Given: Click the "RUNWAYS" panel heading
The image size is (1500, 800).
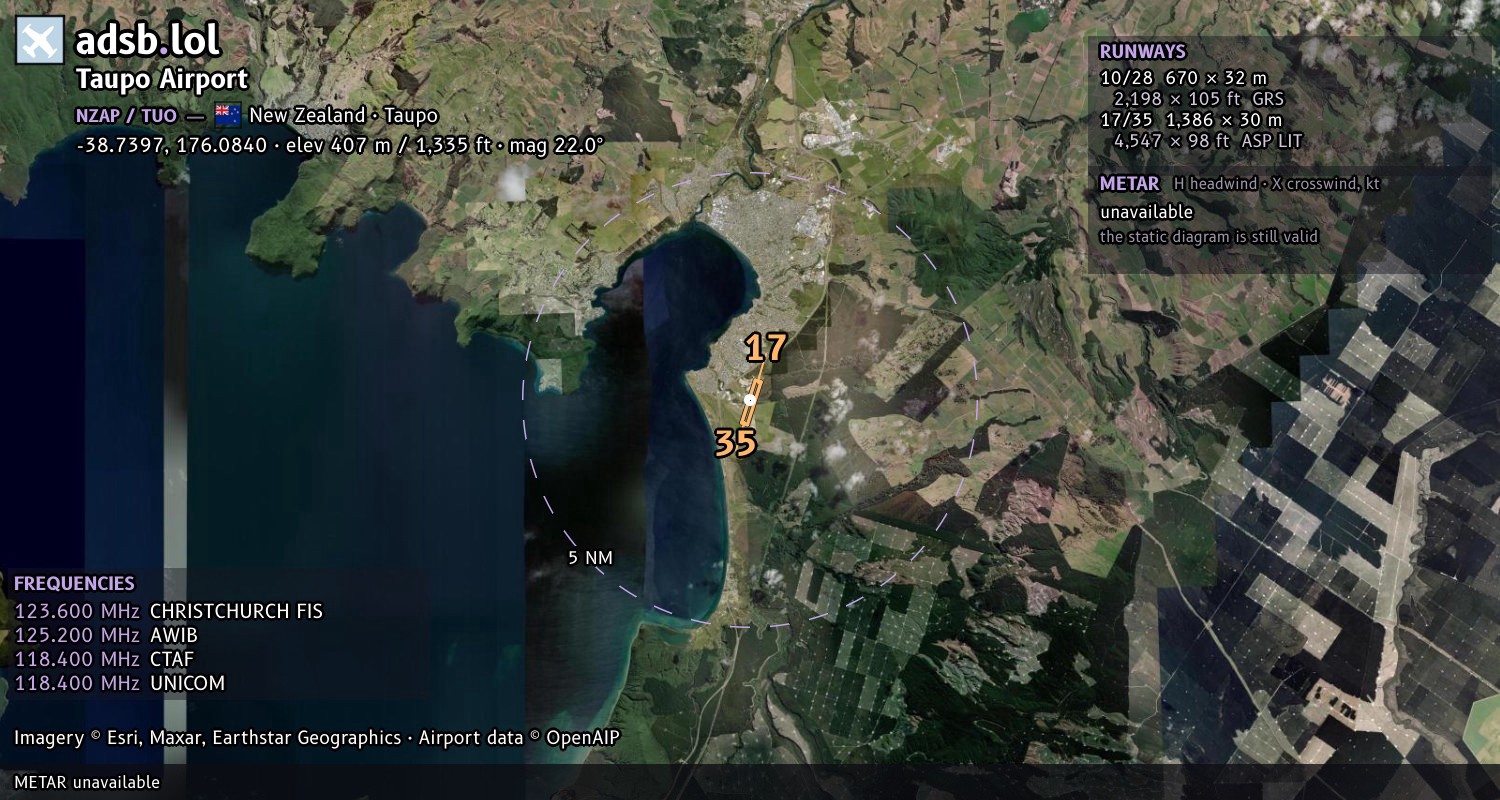Looking at the screenshot, I should pos(1142,52).
